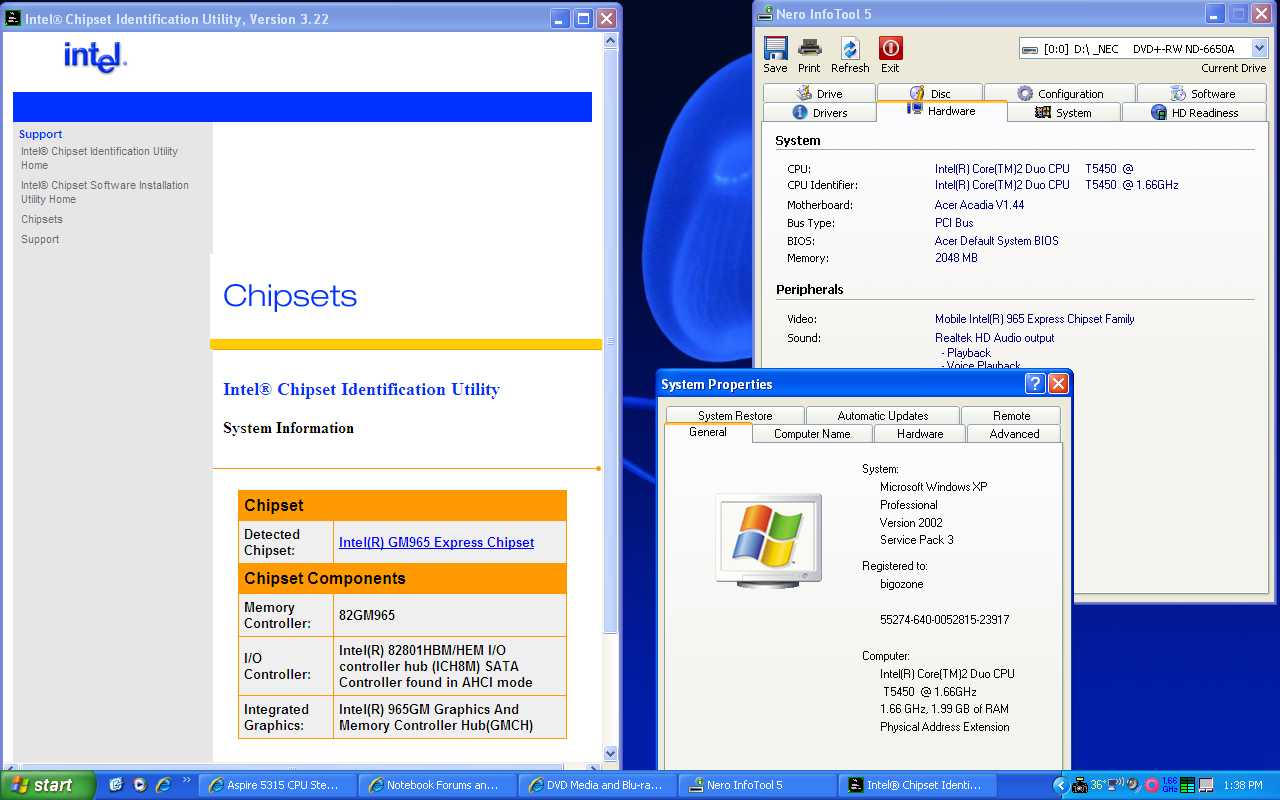This screenshot has width=1280, height=800.
Task: Click the 'Acer Acadia V1.44' motherboard value
Action: tap(979, 205)
